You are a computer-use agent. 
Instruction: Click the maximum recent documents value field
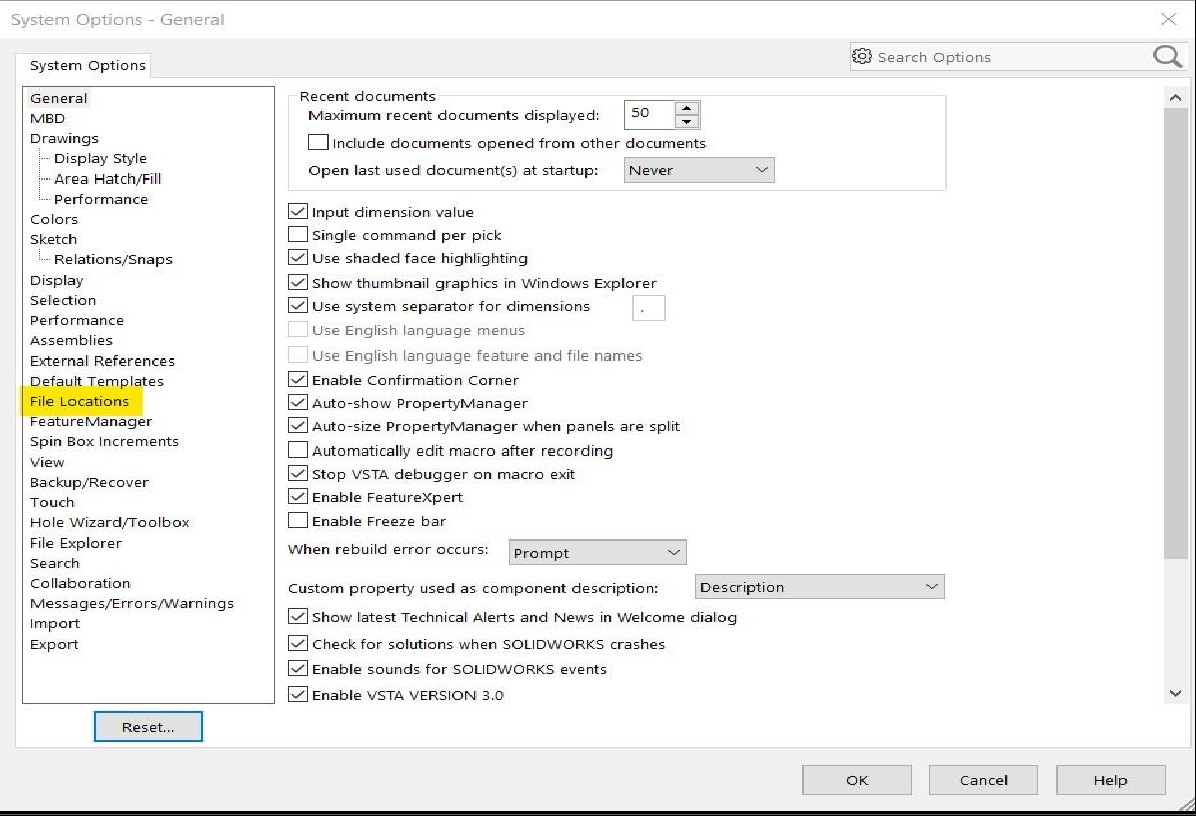(649, 114)
